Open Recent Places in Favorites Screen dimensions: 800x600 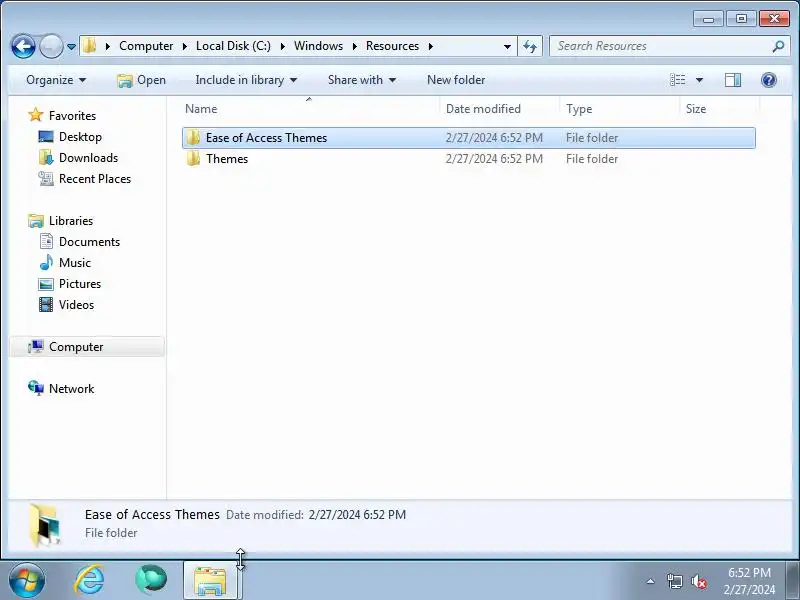click(95, 179)
